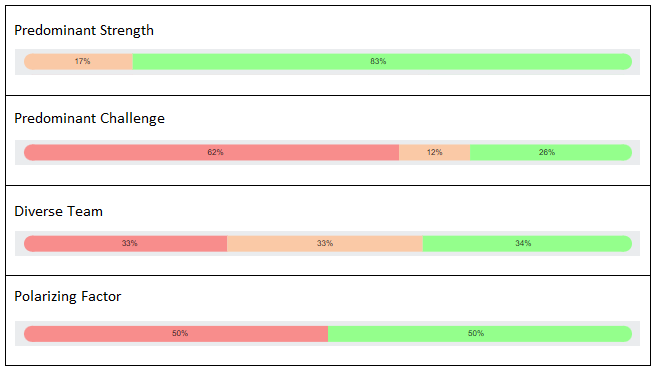Click the 26% green segment in Predominant Challenge
656x369 pixels.
[x=551, y=152]
